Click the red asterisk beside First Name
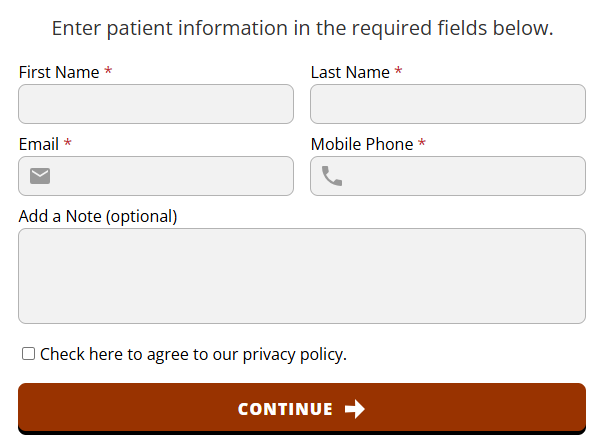The width and height of the screenshot is (608, 443). coord(108,73)
